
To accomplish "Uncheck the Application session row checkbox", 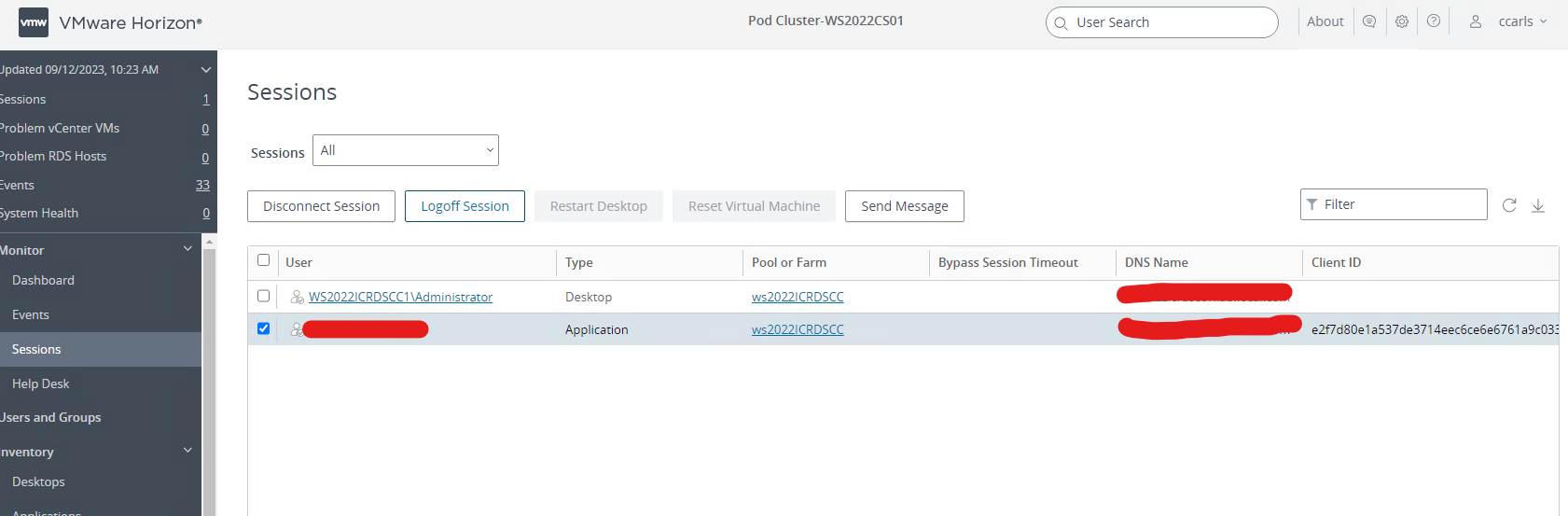I will pyautogui.click(x=263, y=328).
